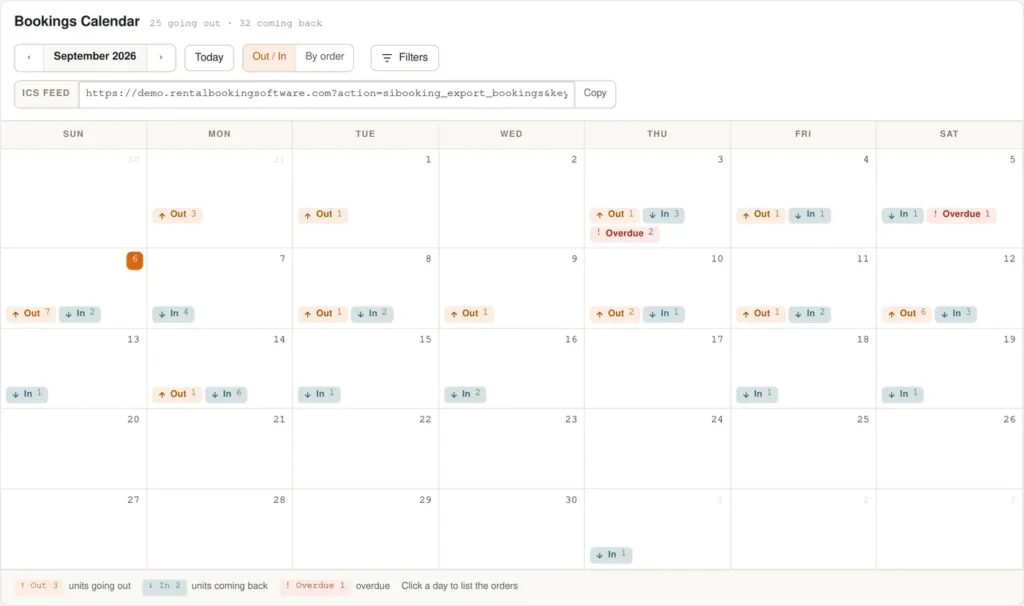The image size is (1024, 606).
Task: Open In 2 badge on September 6
Action: click(x=80, y=313)
